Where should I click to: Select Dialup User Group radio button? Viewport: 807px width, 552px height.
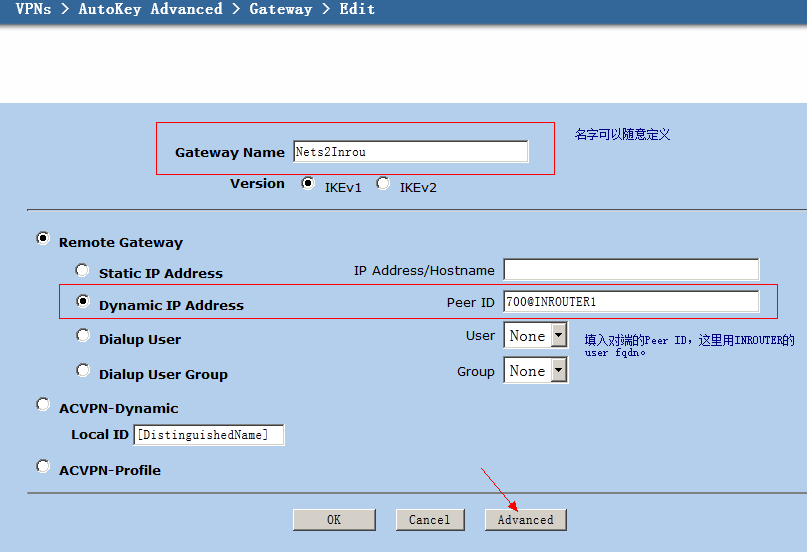tap(82, 371)
